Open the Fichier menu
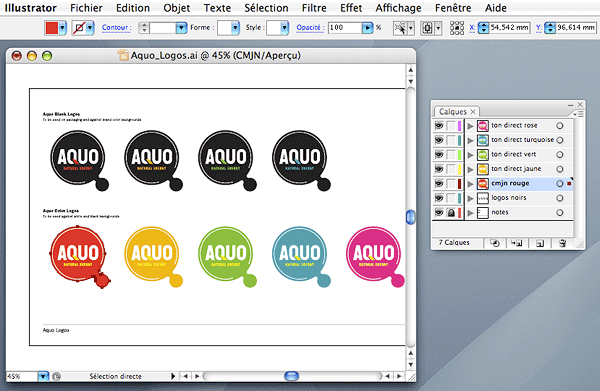 pos(86,8)
